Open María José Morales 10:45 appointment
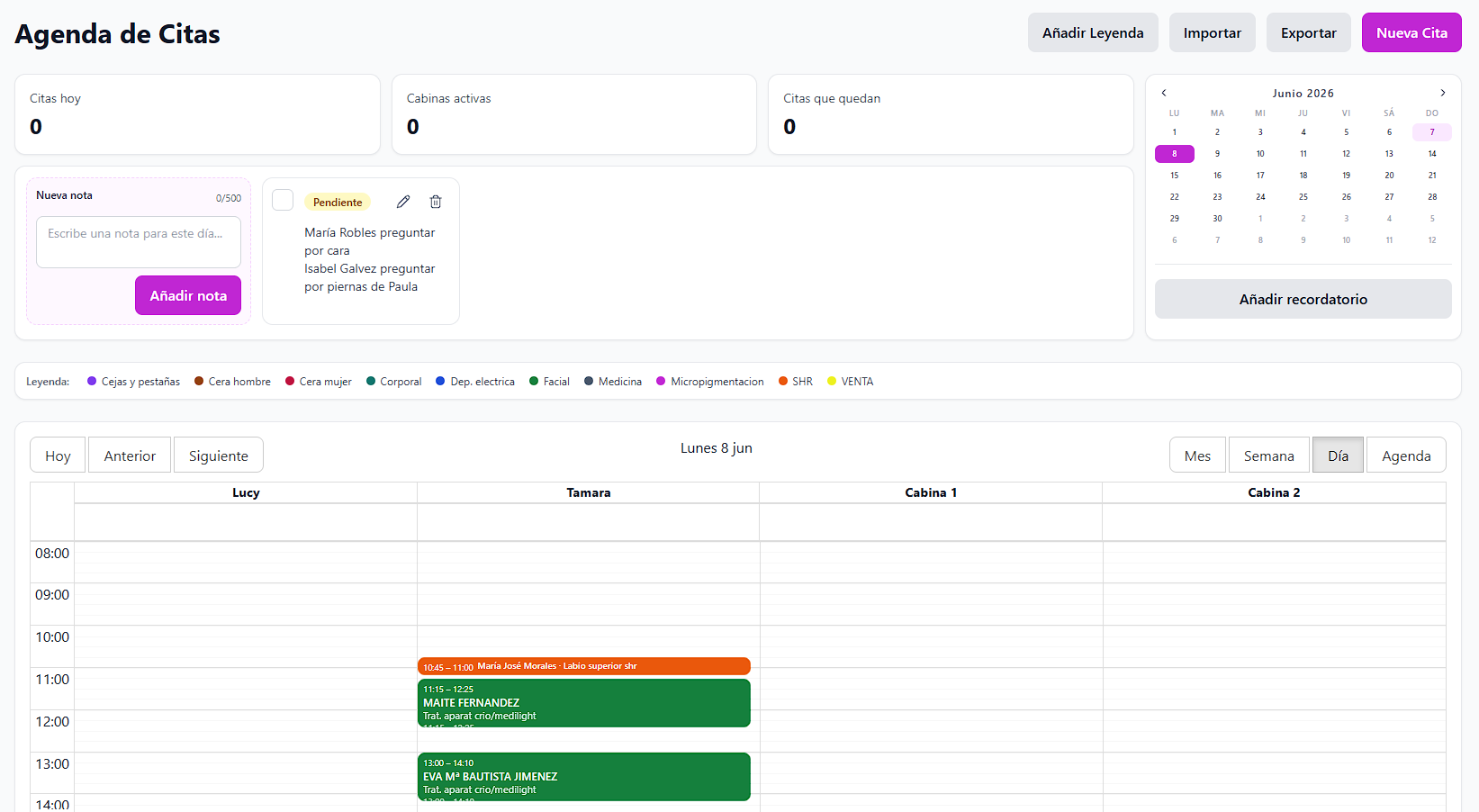The width and height of the screenshot is (1479, 812). click(584, 666)
